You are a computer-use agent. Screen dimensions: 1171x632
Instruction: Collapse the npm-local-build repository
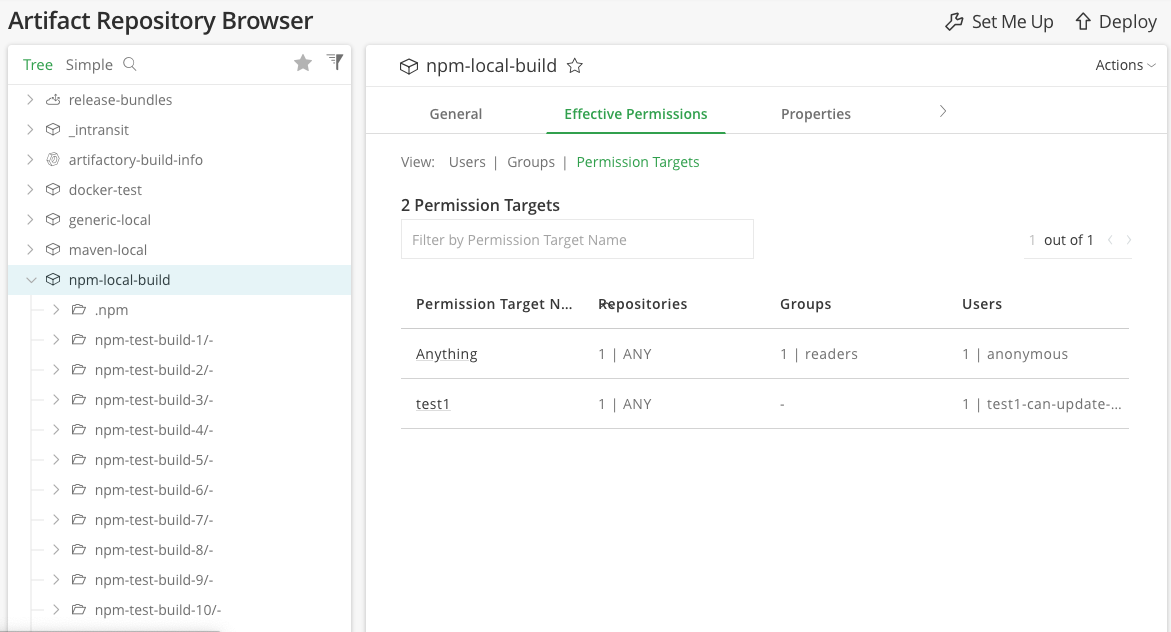31,279
